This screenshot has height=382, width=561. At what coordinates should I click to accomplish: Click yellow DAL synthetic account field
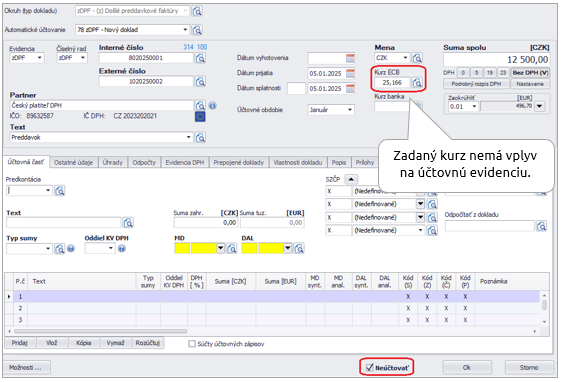pos(249,248)
